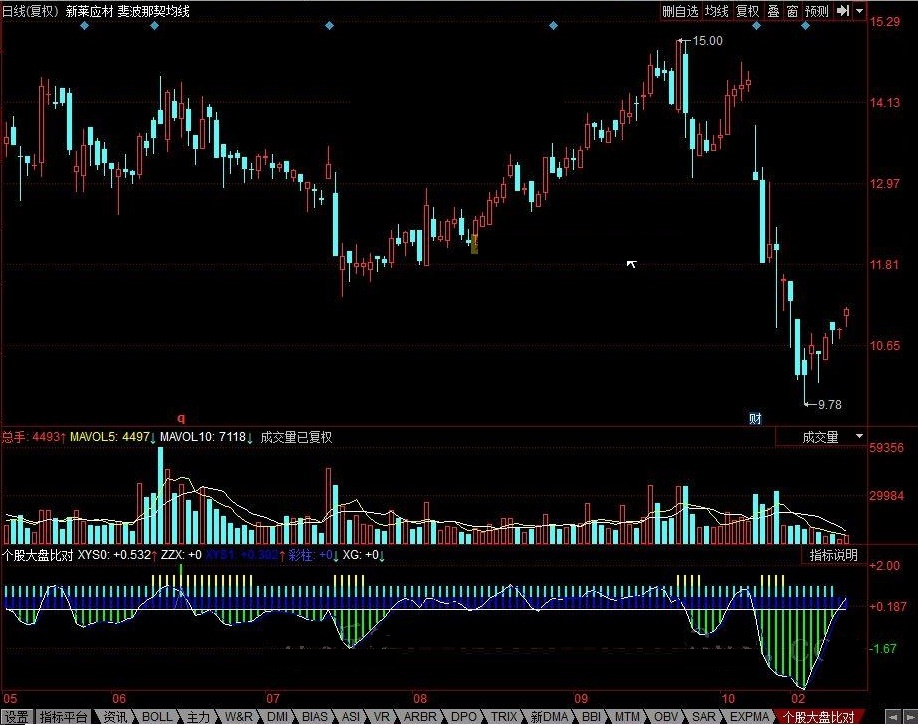The image size is (918, 725).
Task: Select the SAR indicator tab
Action: coord(703,717)
